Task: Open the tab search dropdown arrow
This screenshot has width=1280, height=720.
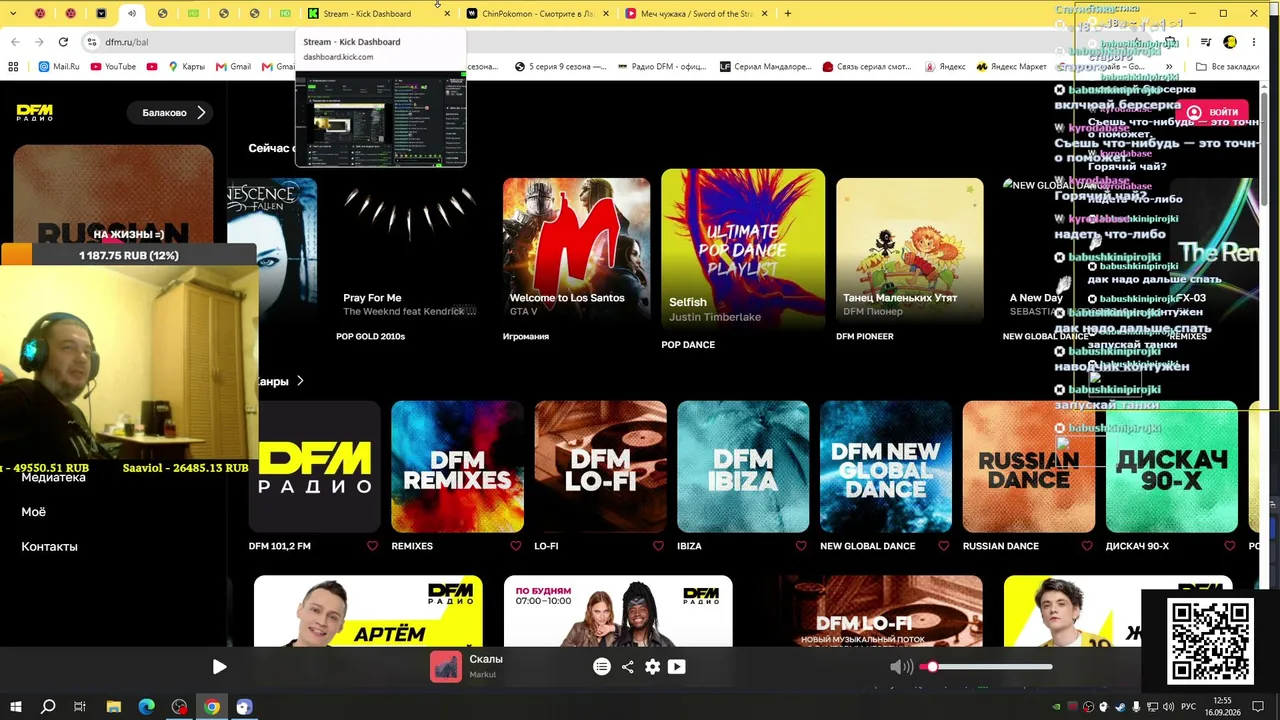Action: pos(13,14)
